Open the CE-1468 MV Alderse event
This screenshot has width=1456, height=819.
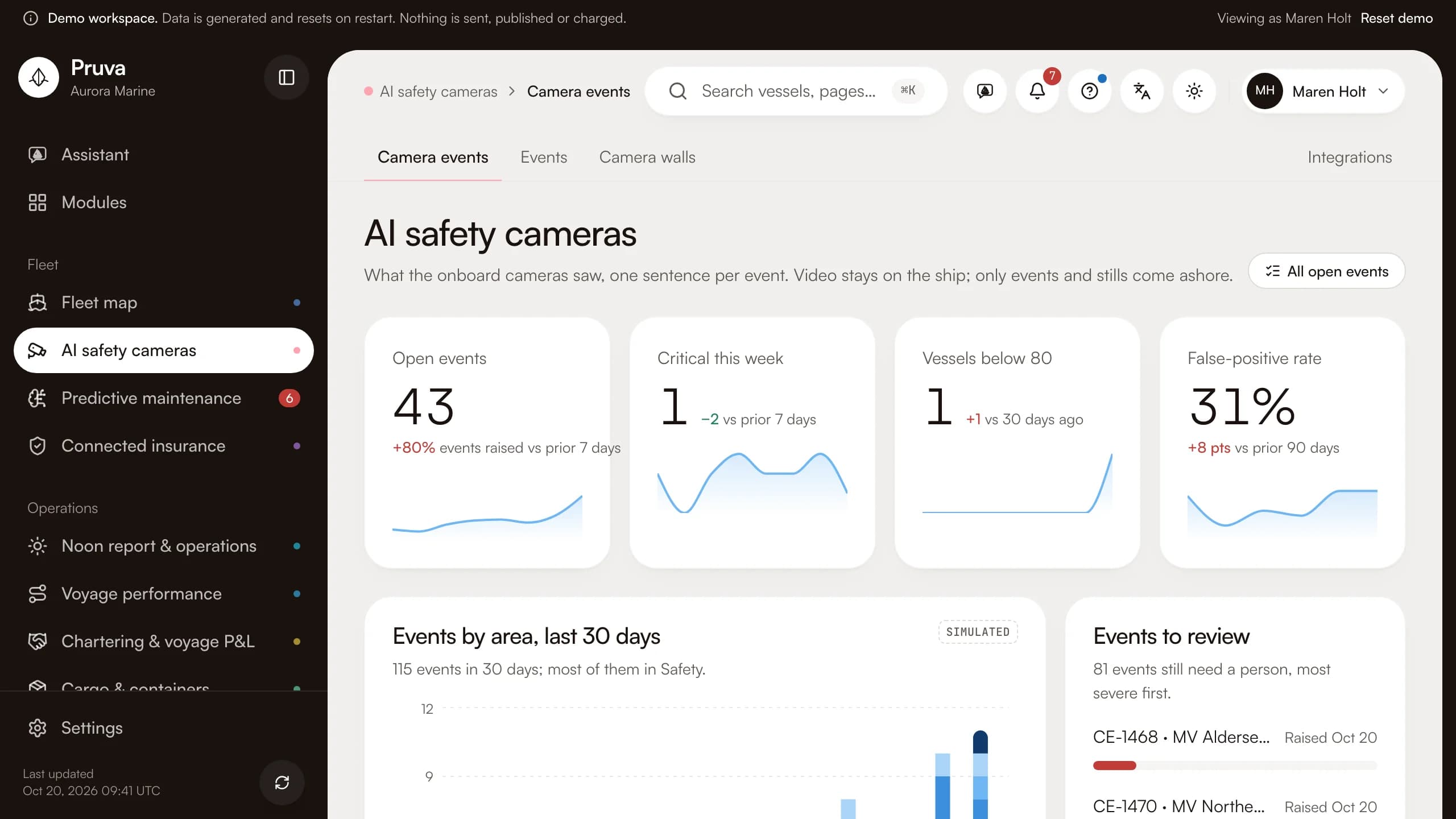click(1181, 737)
